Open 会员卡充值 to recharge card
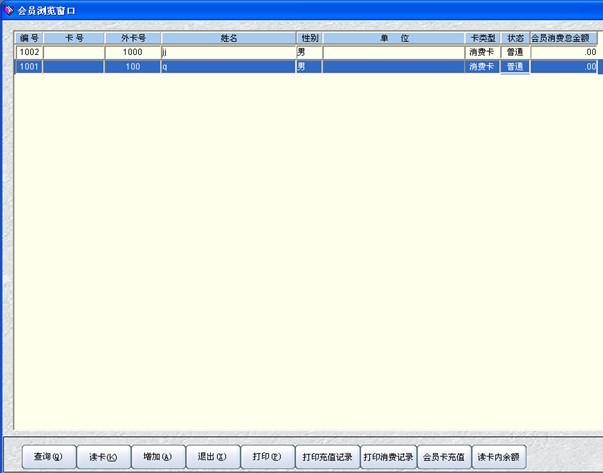This screenshot has height=473, width=603. (x=443, y=457)
